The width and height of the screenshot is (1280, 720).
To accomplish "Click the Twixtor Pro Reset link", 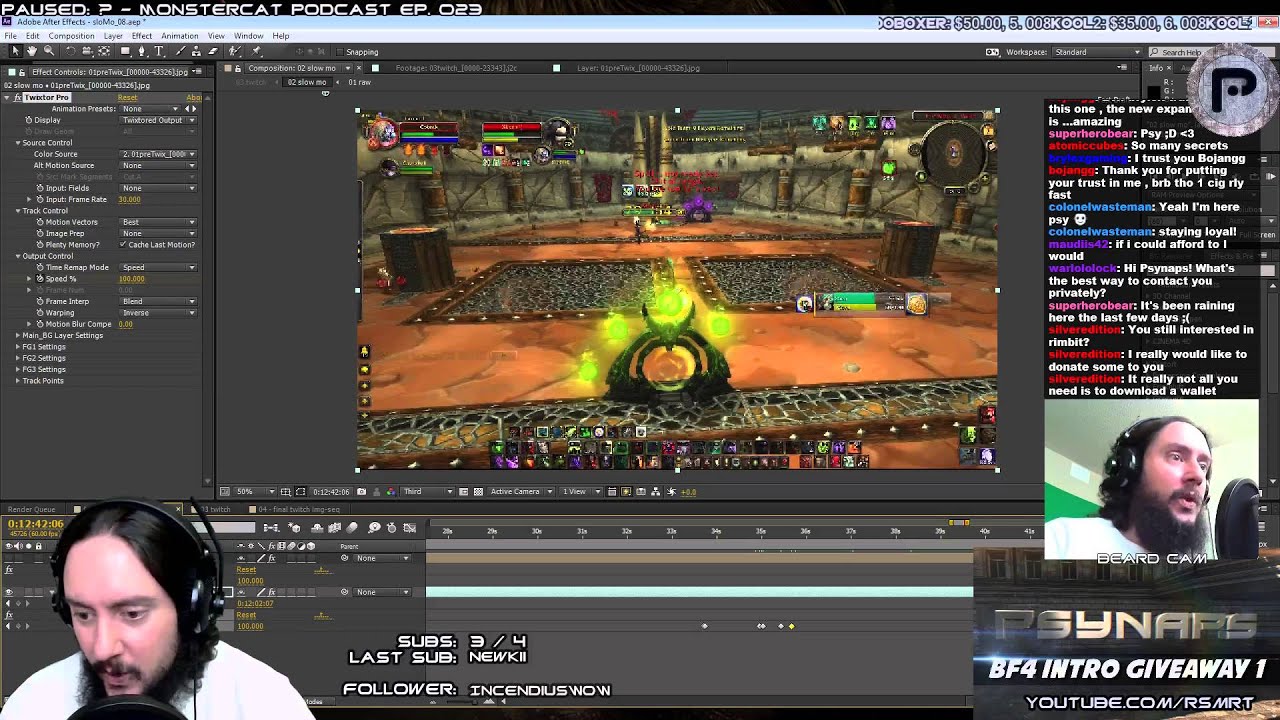I will (127, 98).
